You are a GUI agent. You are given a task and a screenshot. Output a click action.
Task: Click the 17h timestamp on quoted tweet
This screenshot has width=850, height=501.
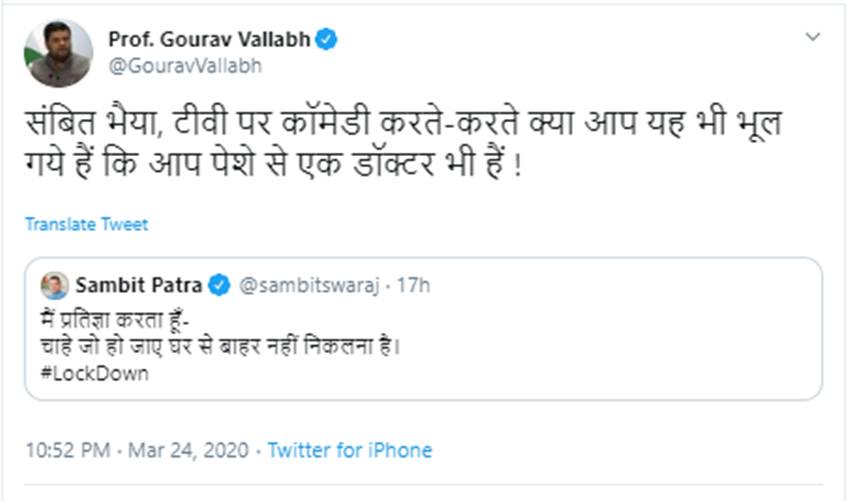coord(413,286)
